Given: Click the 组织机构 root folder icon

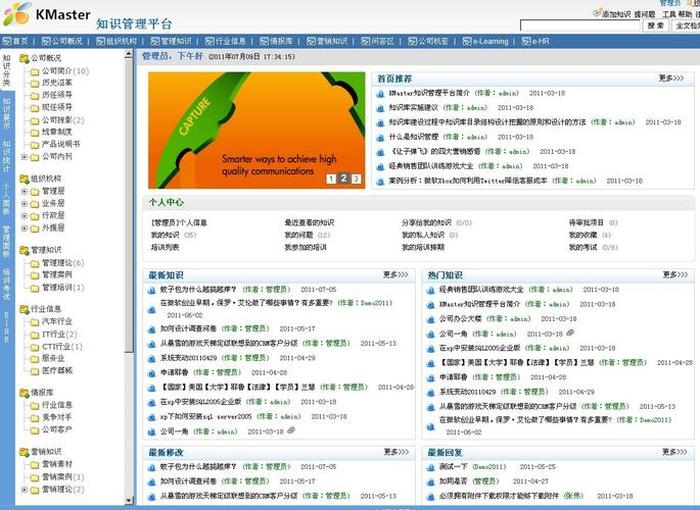Looking at the screenshot, I should [x=24, y=178].
